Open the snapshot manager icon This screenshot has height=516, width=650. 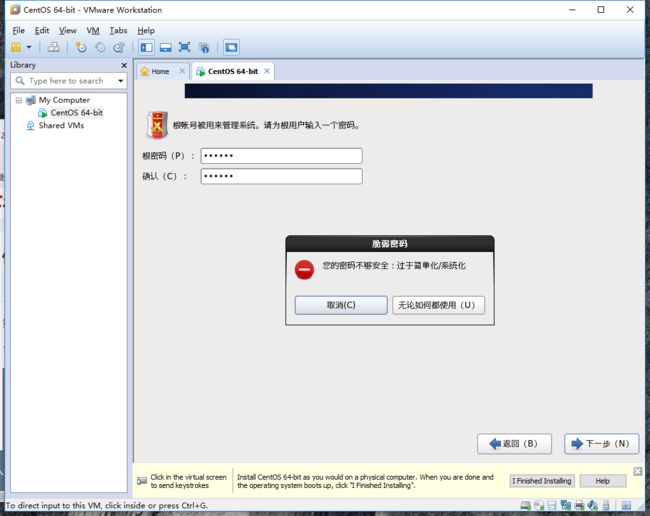(x=119, y=47)
